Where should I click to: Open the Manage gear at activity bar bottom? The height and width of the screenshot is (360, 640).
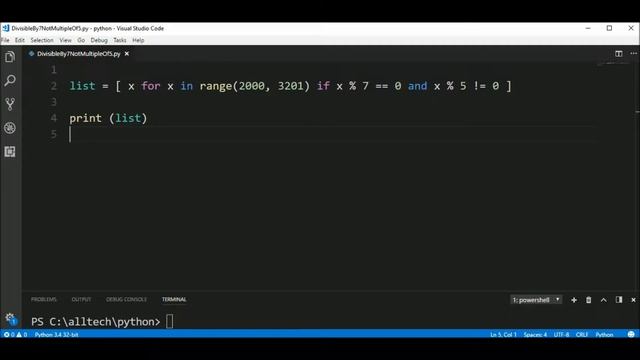click(x=10, y=319)
